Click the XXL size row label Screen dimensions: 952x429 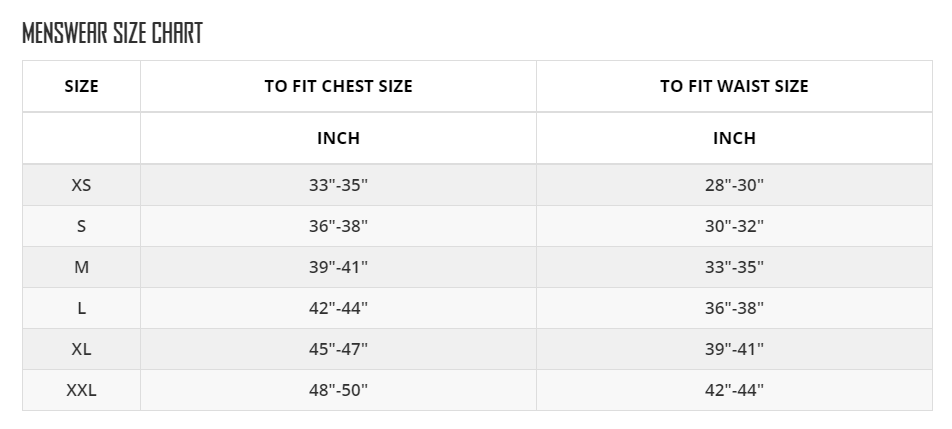point(81,390)
